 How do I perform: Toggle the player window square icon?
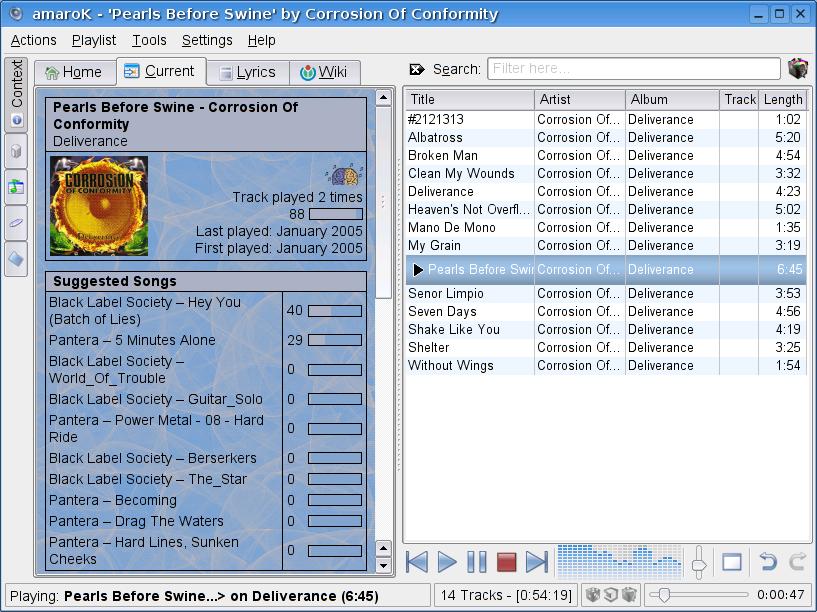(732, 562)
